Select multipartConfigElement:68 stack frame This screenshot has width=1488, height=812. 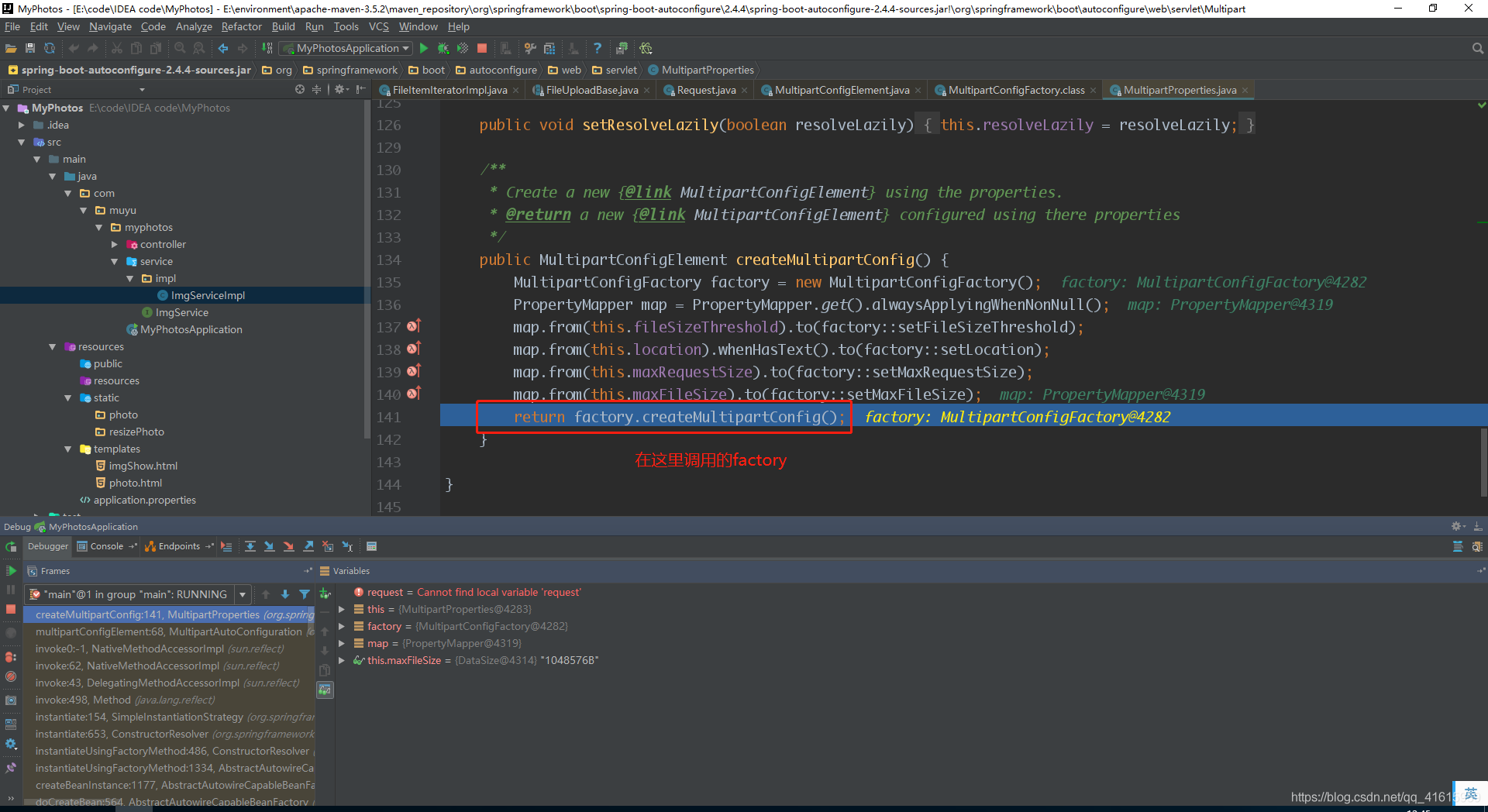tap(169, 631)
